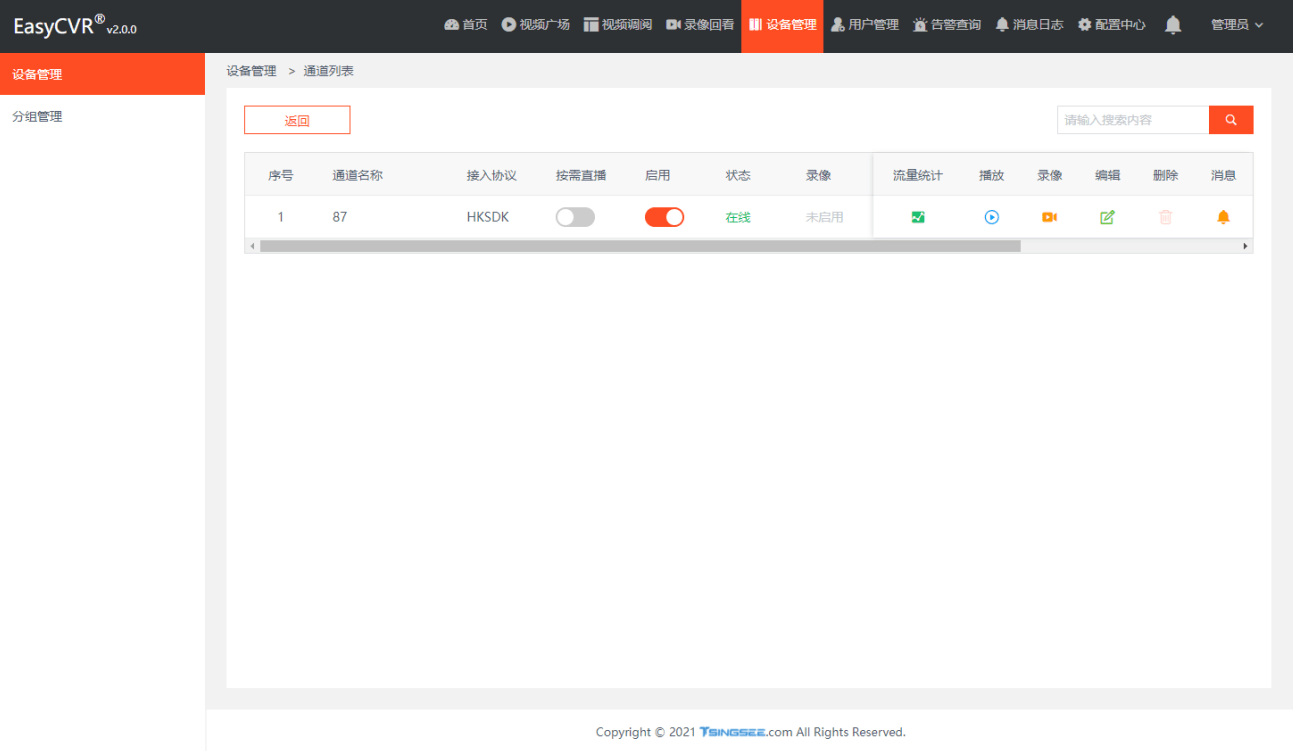Click the orange recording camera icon

point(1049,217)
